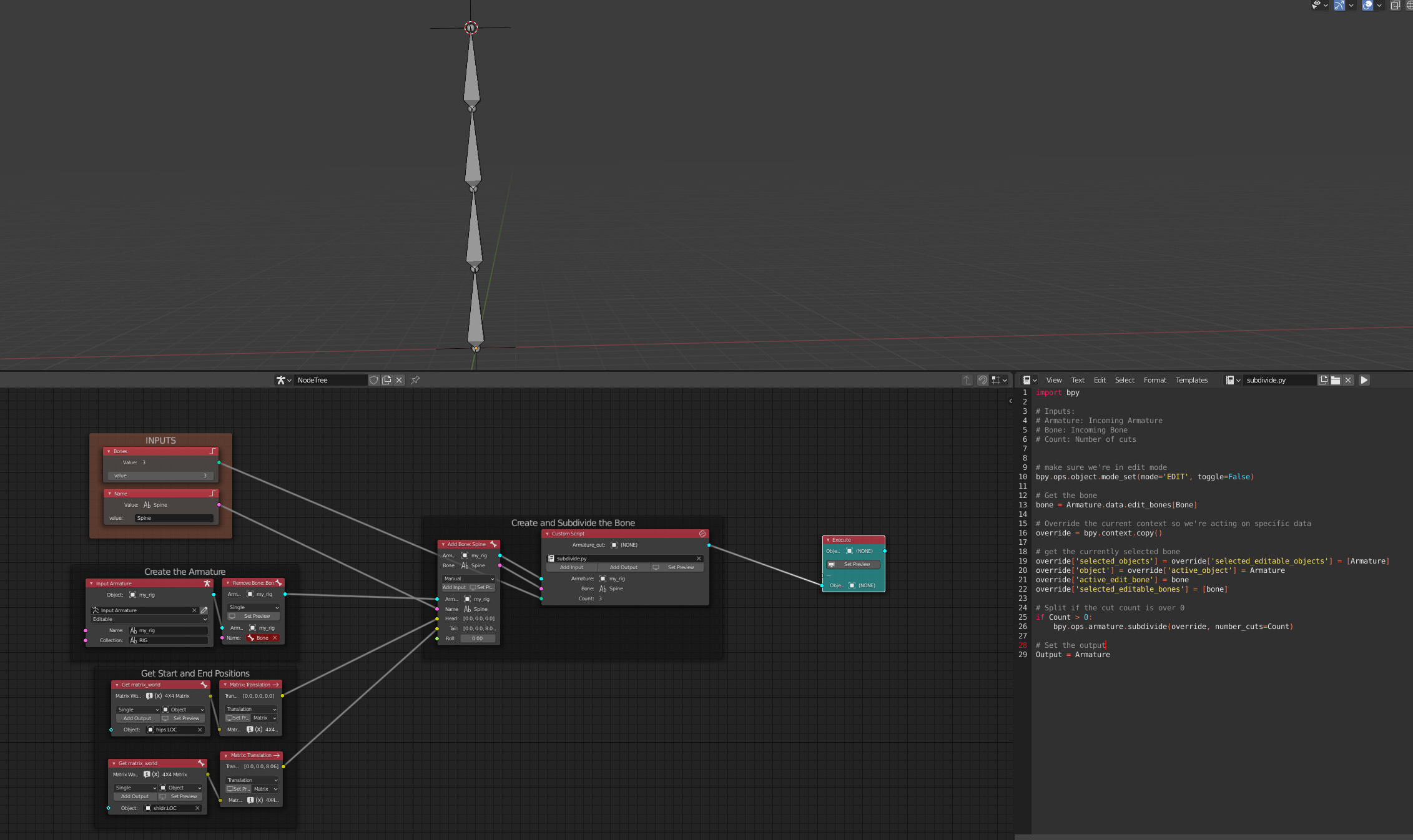Unlink the NodeTree datablock
This screenshot has width=1413, height=840.
[400, 380]
